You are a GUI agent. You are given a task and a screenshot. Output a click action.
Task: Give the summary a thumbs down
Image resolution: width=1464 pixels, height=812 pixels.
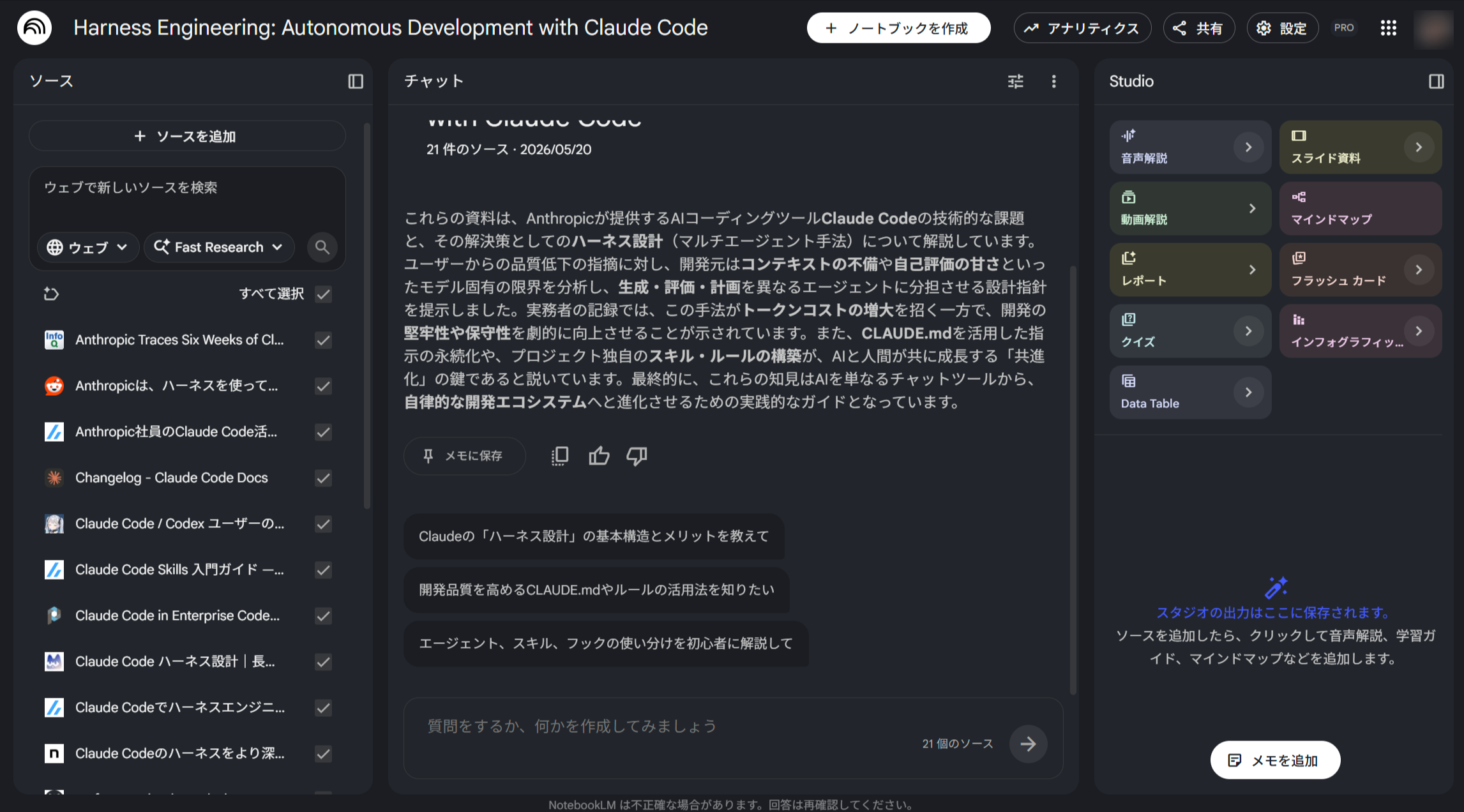point(637,456)
